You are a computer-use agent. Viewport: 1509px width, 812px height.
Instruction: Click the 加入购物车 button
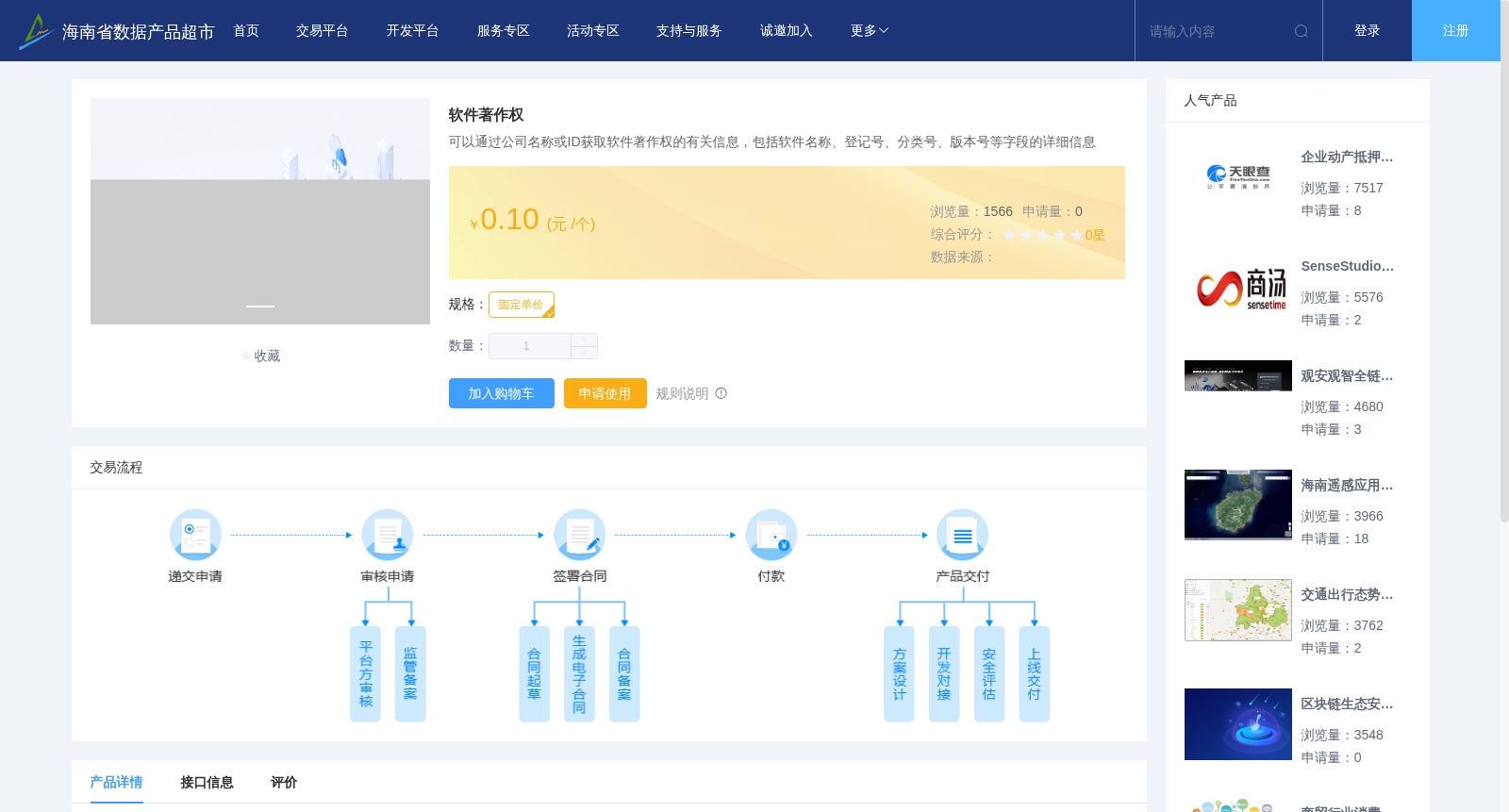point(502,393)
